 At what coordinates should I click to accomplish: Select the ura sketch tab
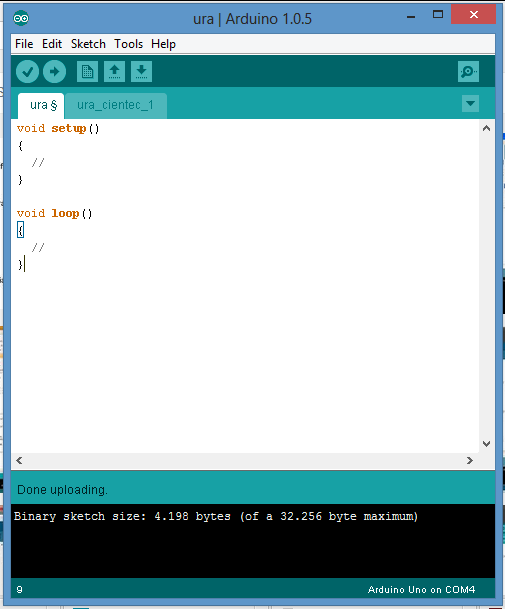[x=41, y=106]
